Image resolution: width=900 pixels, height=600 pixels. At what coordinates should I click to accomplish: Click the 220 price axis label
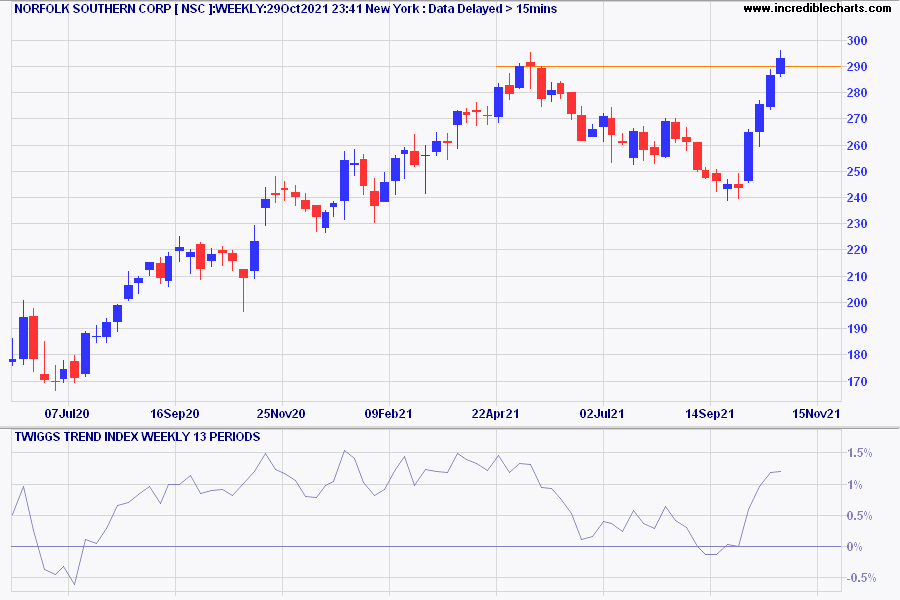(x=857, y=250)
